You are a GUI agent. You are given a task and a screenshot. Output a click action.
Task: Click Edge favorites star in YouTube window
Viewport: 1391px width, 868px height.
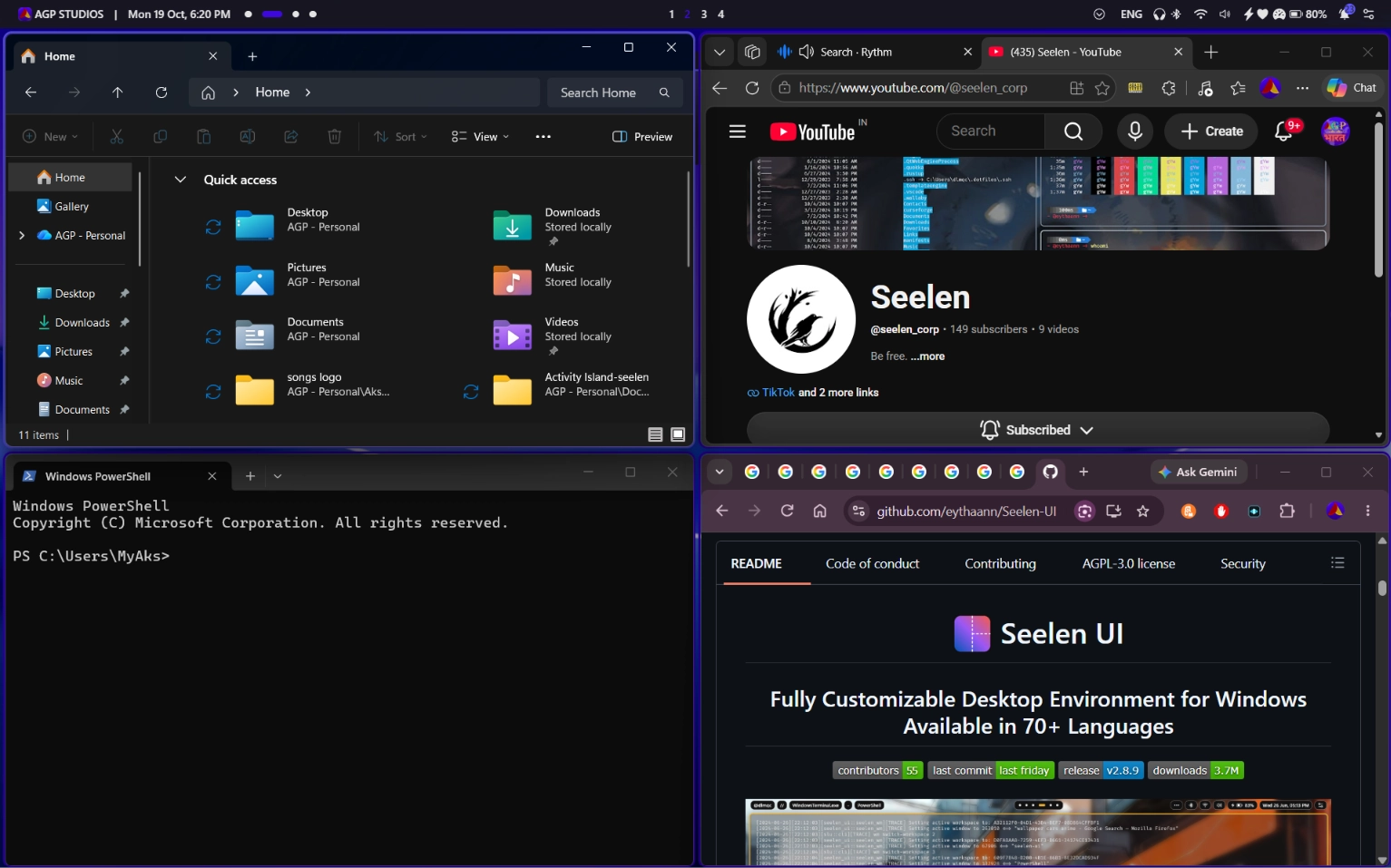point(1102,88)
